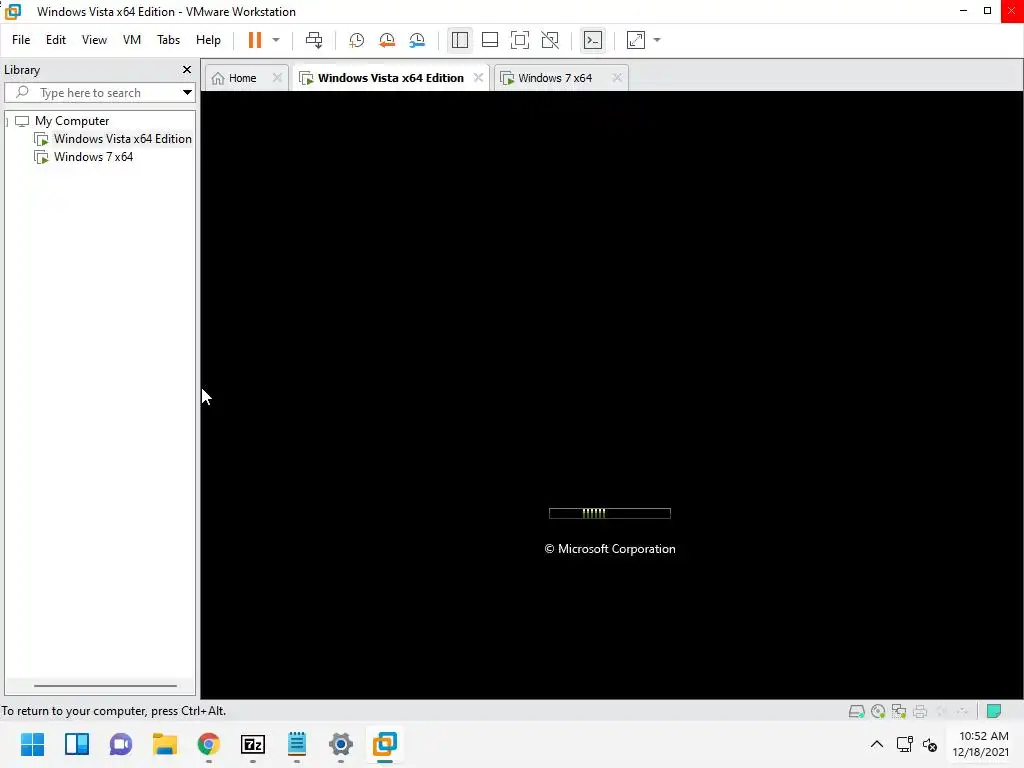Select Windows 7 x64 in library
Screen dimensions: 1024x768
(93, 157)
